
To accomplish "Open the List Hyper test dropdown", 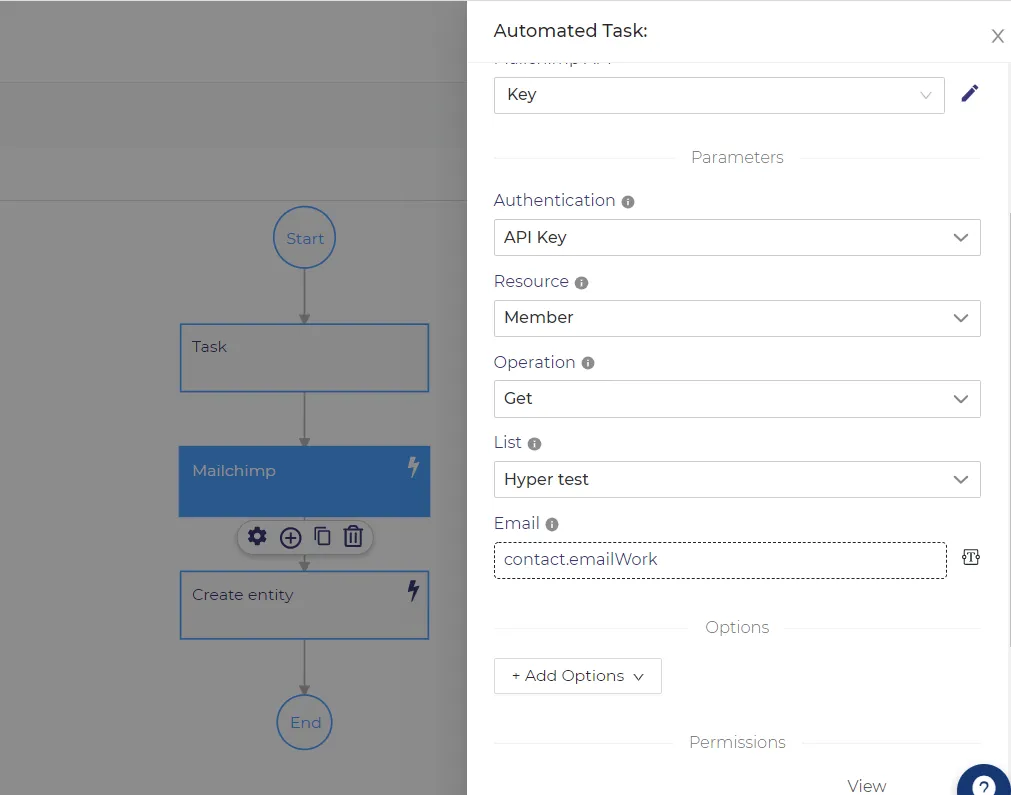I will point(737,479).
